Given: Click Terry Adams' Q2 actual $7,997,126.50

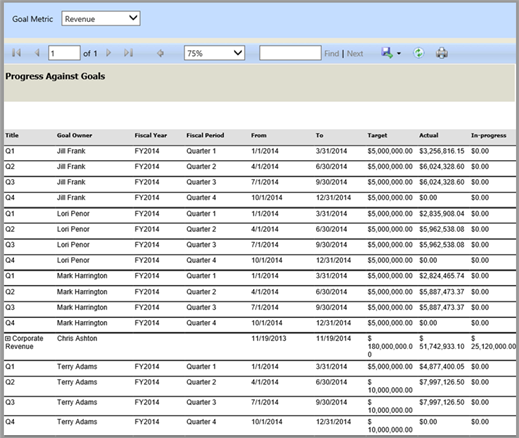Looking at the screenshot, I should tap(442, 382).
